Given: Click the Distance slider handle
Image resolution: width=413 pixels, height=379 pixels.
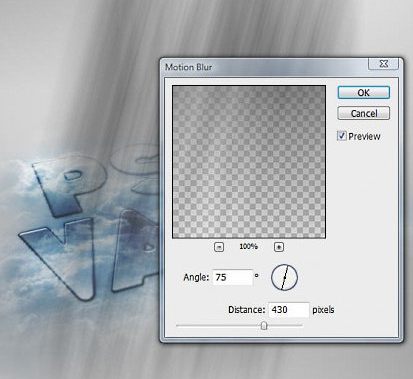Looking at the screenshot, I should click(264, 326).
